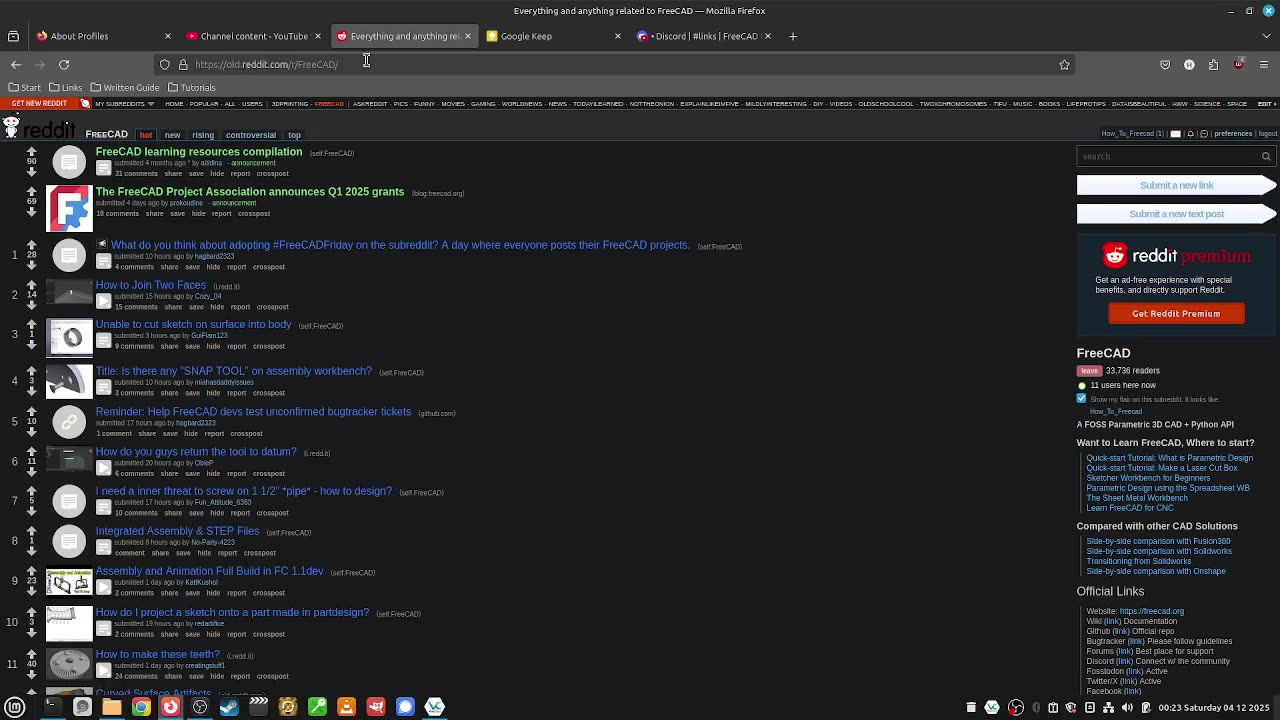Viewport: 1280px width, 720px height.
Task: Expand preview of 'return the tool to datum' post
Action: [103, 467]
